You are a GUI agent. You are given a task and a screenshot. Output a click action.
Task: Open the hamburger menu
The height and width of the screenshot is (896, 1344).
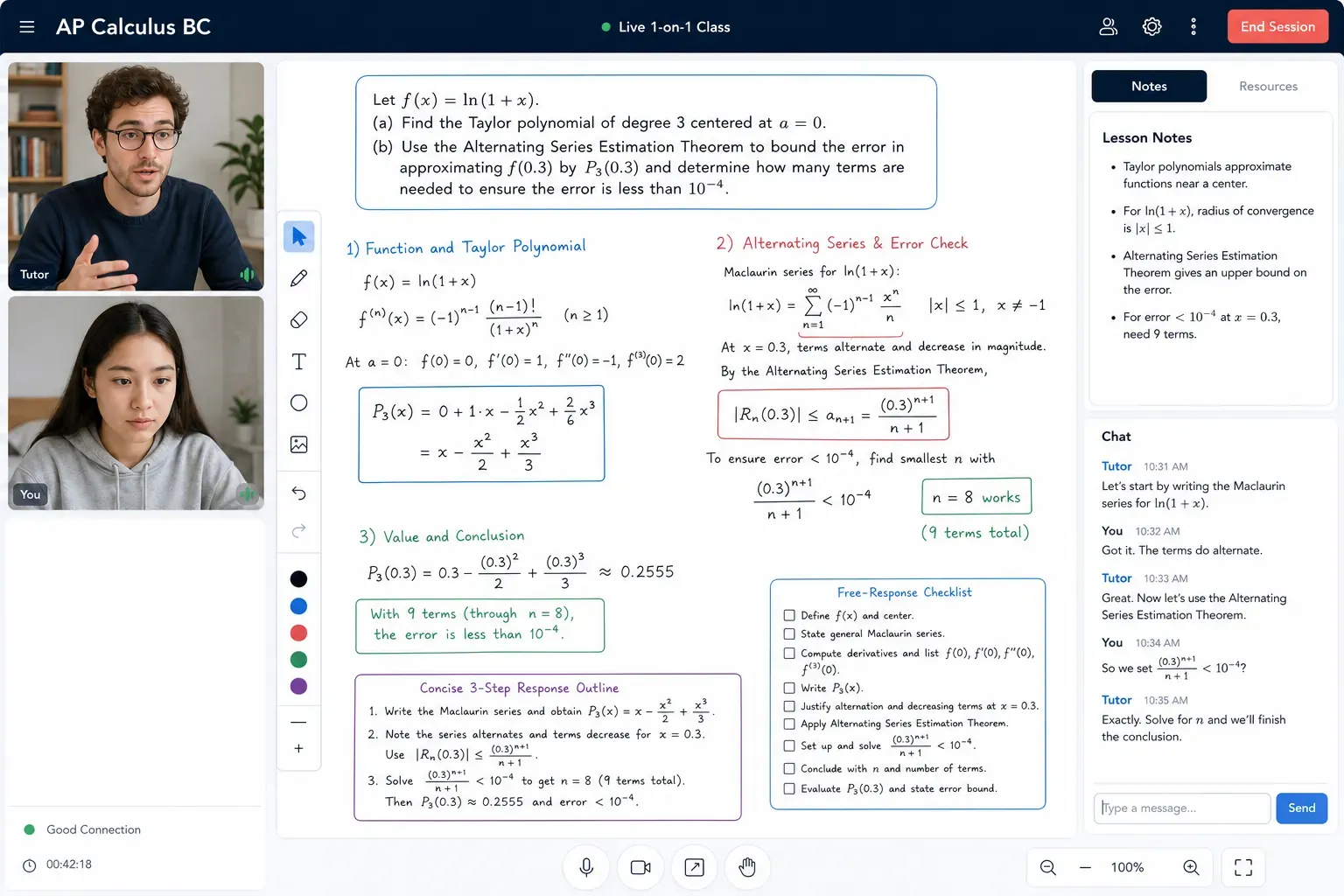[x=27, y=27]
